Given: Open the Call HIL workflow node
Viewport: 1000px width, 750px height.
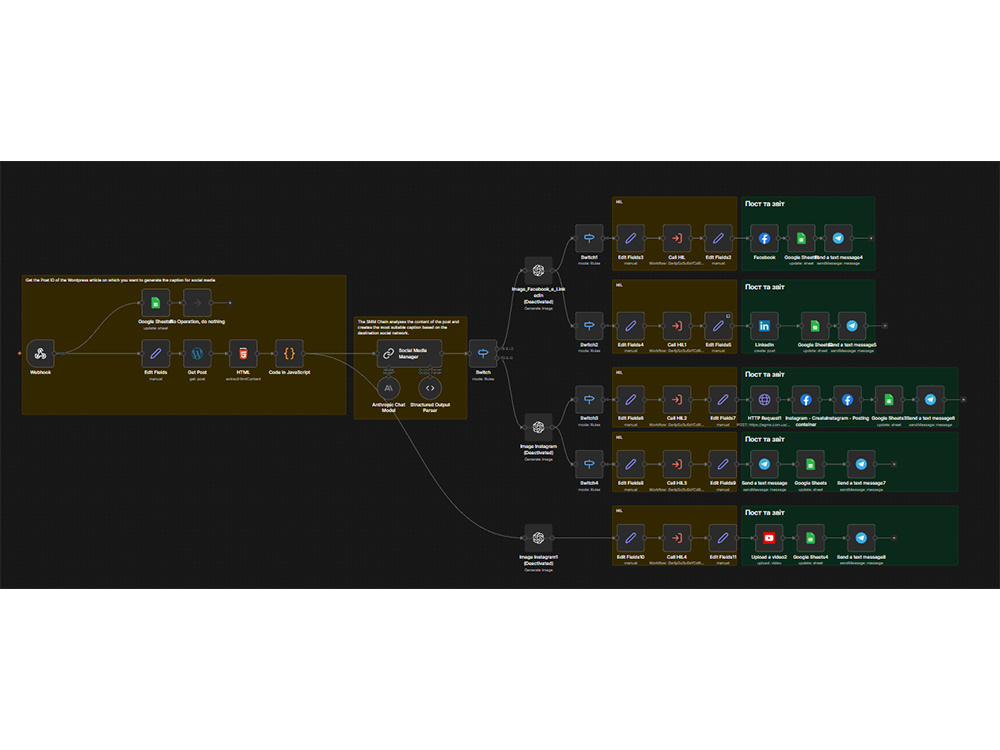Looking at the screenshot, I should coord(677,239).
